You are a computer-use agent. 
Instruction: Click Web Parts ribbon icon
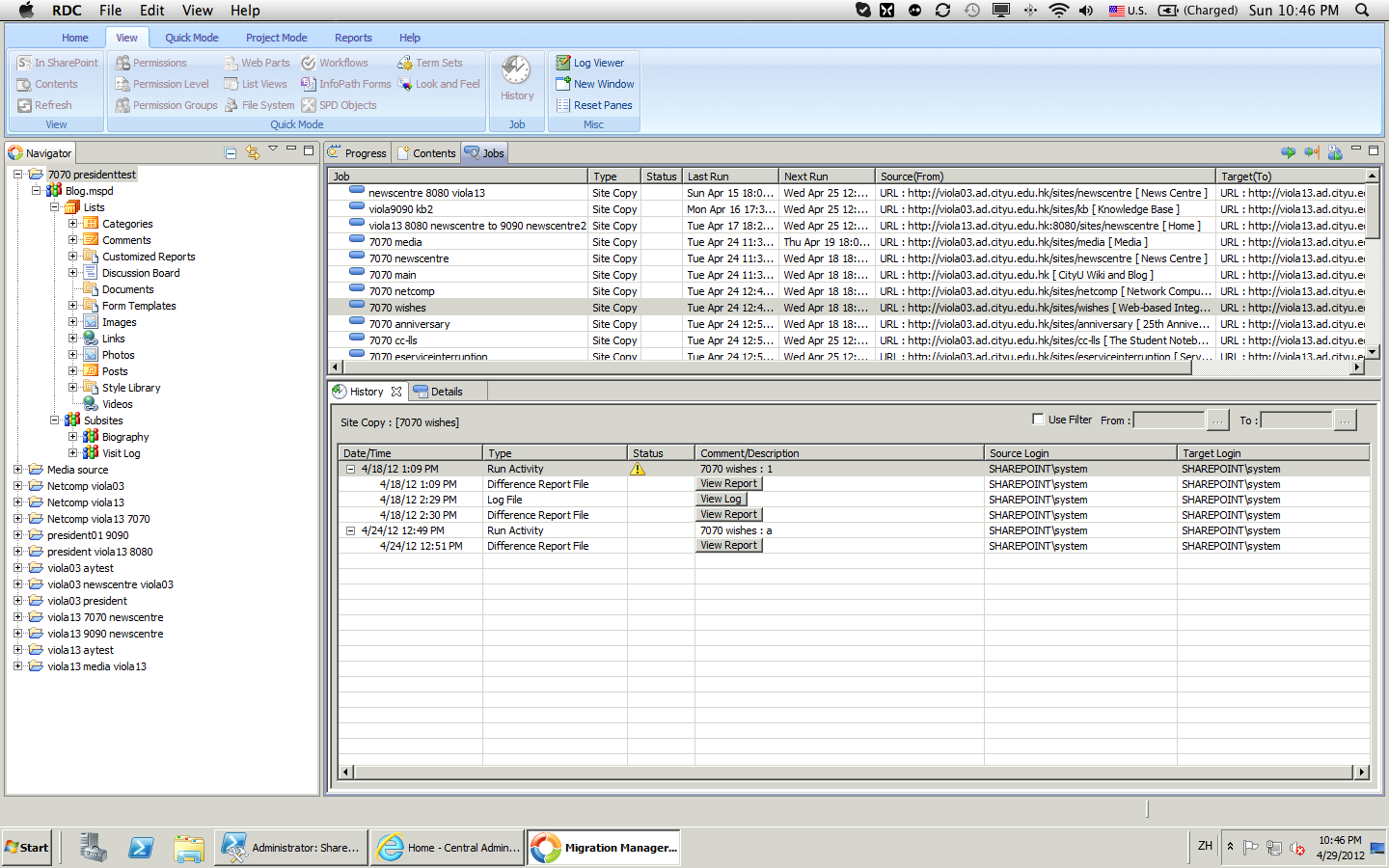click(x=231, y=63)
